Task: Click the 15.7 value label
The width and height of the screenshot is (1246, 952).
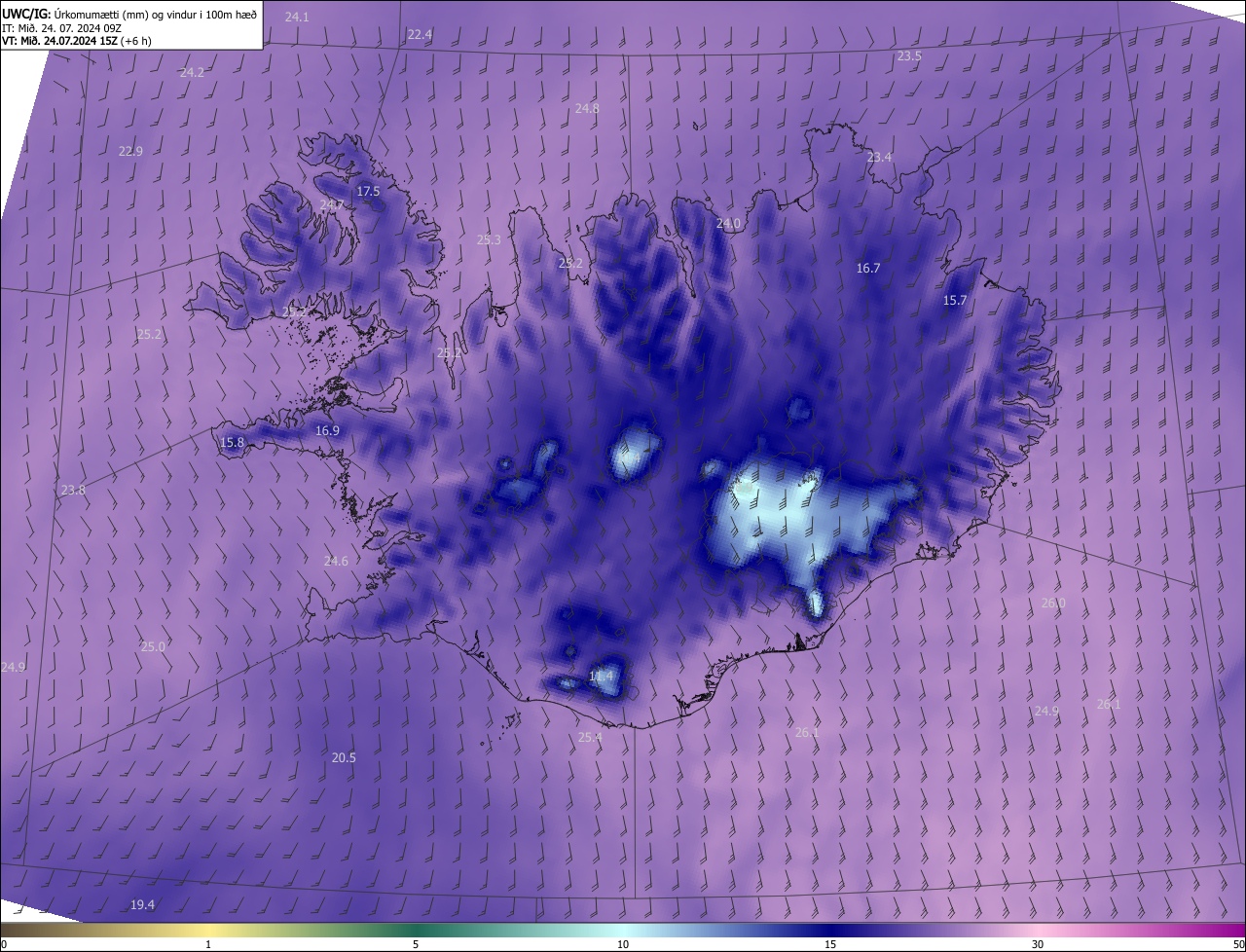Action: coord(955,300)
